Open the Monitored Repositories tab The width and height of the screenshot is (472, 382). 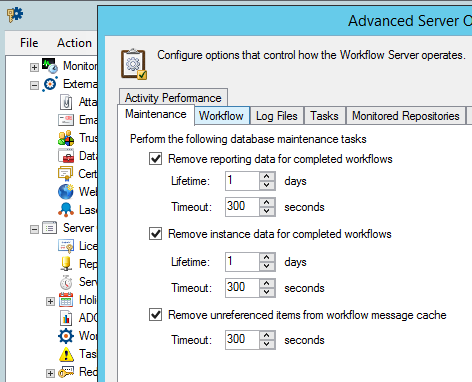tap(406, 116)
